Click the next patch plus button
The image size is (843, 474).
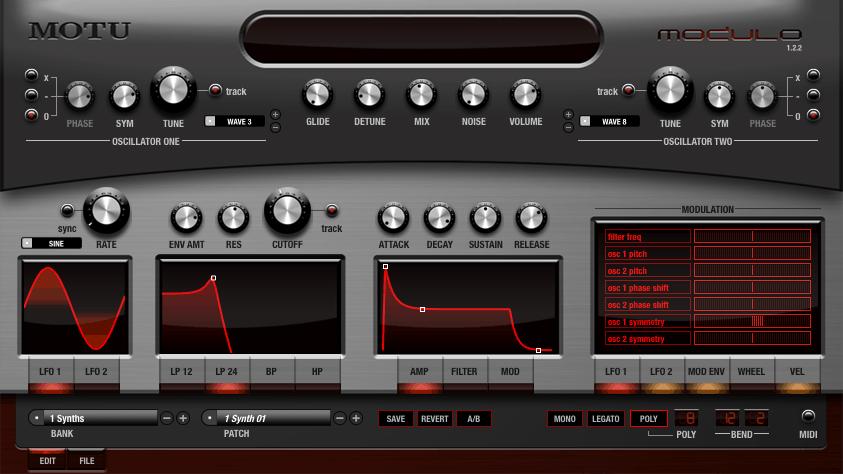pyautogui.click(x=356, y=418)
